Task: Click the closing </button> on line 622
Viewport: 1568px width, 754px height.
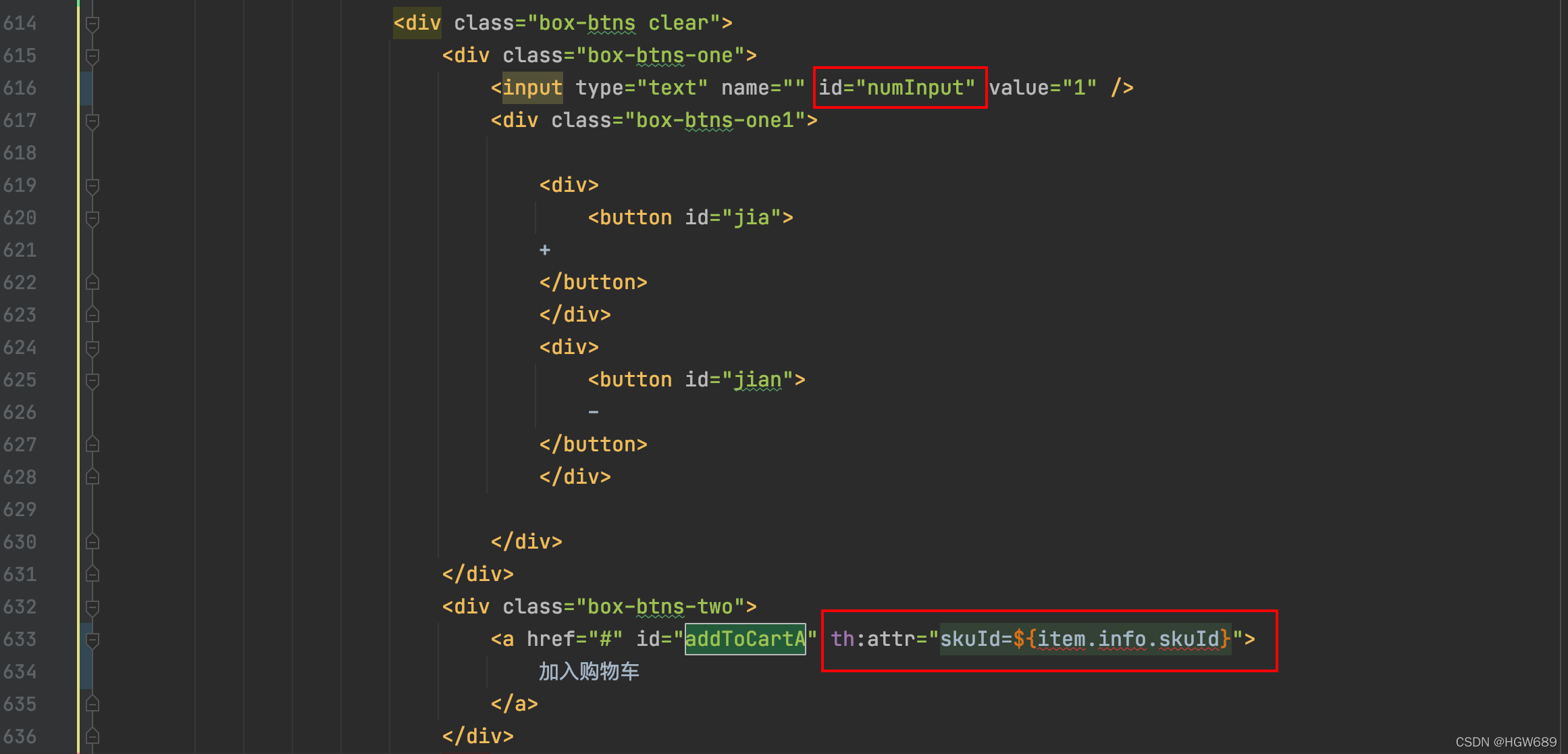Action: pos(594,282)
